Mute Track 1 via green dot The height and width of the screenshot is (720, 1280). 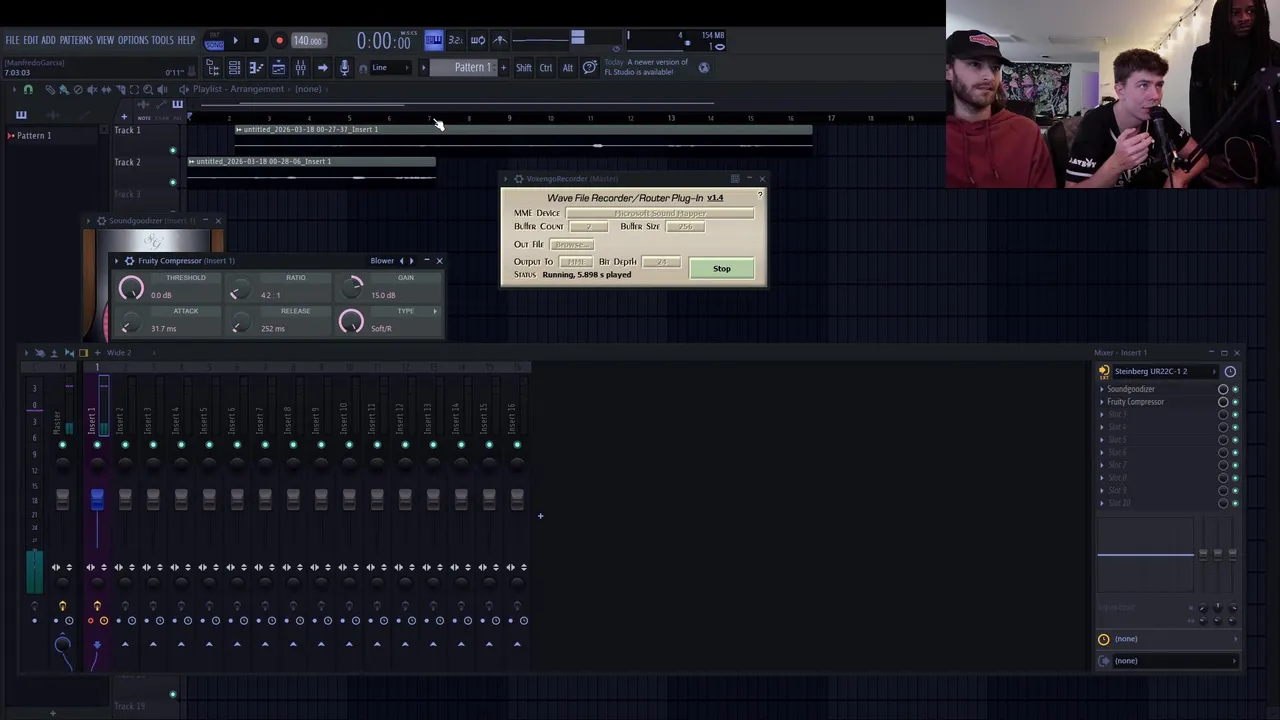pyautogui.click(x=173, y=150)
